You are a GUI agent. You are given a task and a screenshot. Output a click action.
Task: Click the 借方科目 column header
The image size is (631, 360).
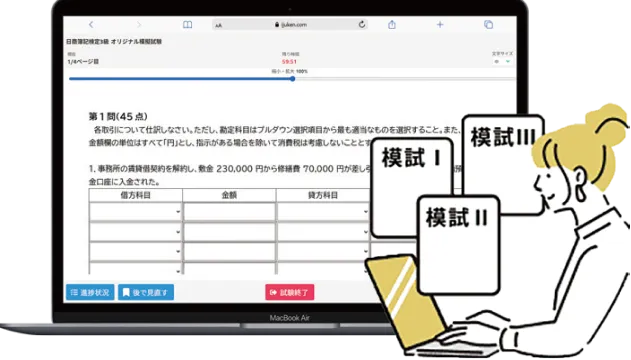136,195
